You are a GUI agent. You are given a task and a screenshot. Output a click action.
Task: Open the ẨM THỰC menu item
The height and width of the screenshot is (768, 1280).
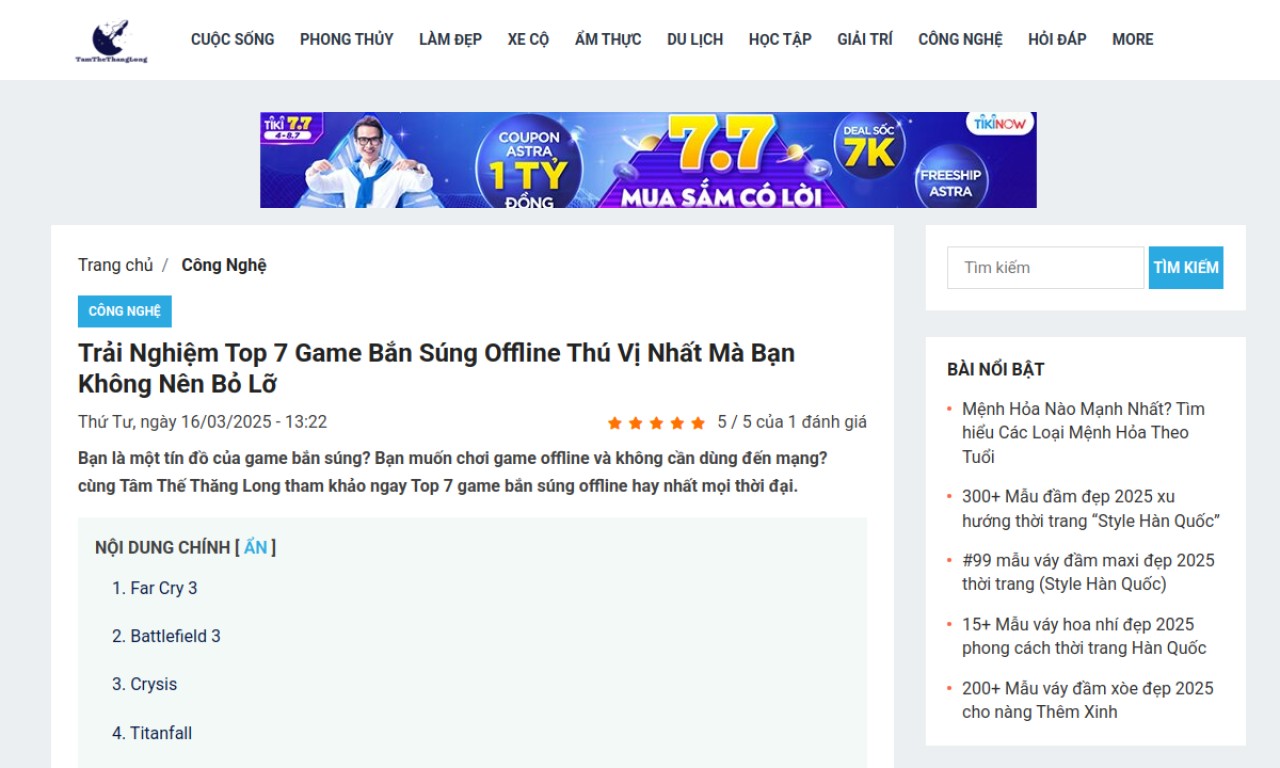pyautogui.click(x=608, y=40)
